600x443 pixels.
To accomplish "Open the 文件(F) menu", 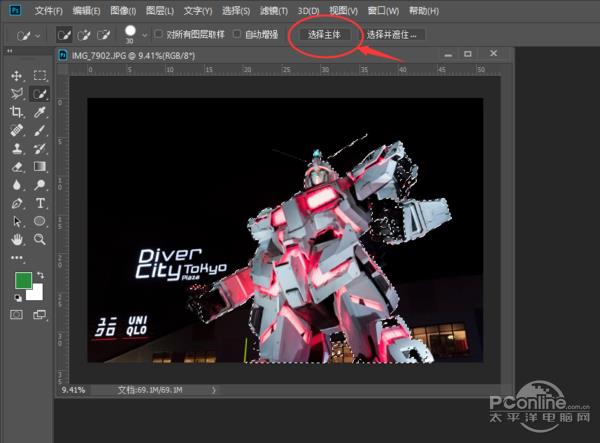I will point(48,11).
